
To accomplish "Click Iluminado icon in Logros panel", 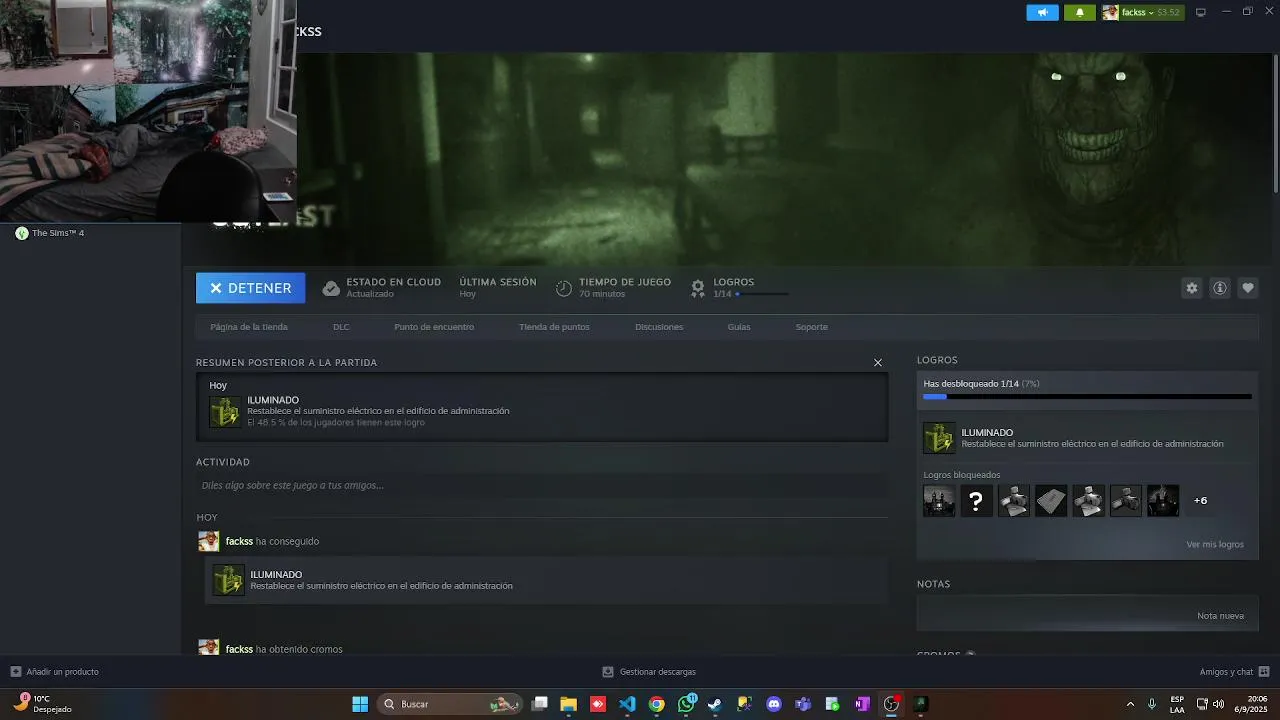I will tap(939, 438).
